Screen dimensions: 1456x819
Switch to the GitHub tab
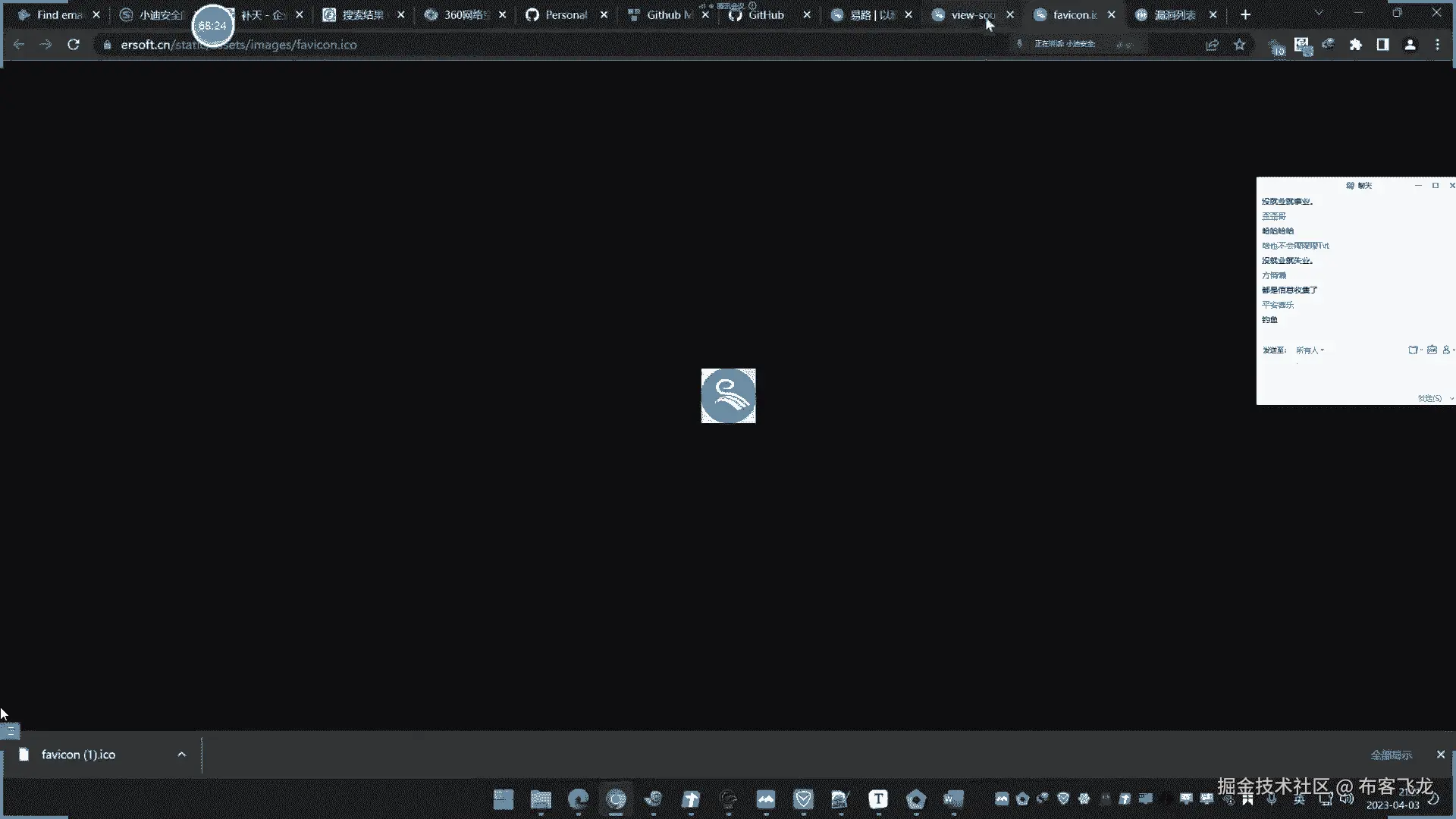pos(765,14)
